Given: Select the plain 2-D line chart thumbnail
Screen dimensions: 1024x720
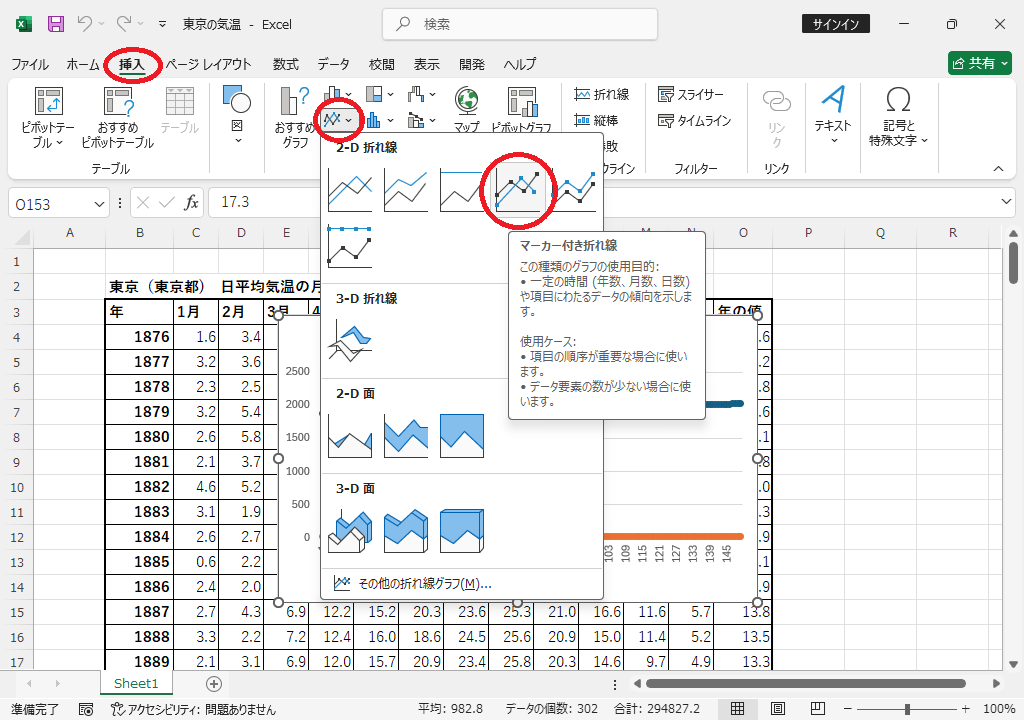Looking at the screenshot, I should pyautogui.click(x=350, y=190).
